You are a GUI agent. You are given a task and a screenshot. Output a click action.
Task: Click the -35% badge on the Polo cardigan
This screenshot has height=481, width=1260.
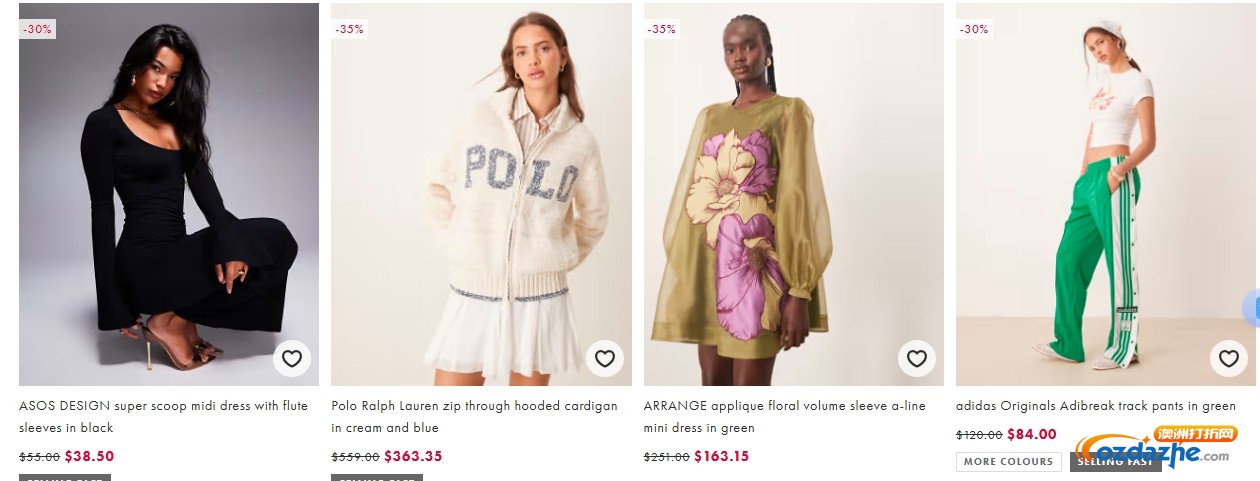350,29
